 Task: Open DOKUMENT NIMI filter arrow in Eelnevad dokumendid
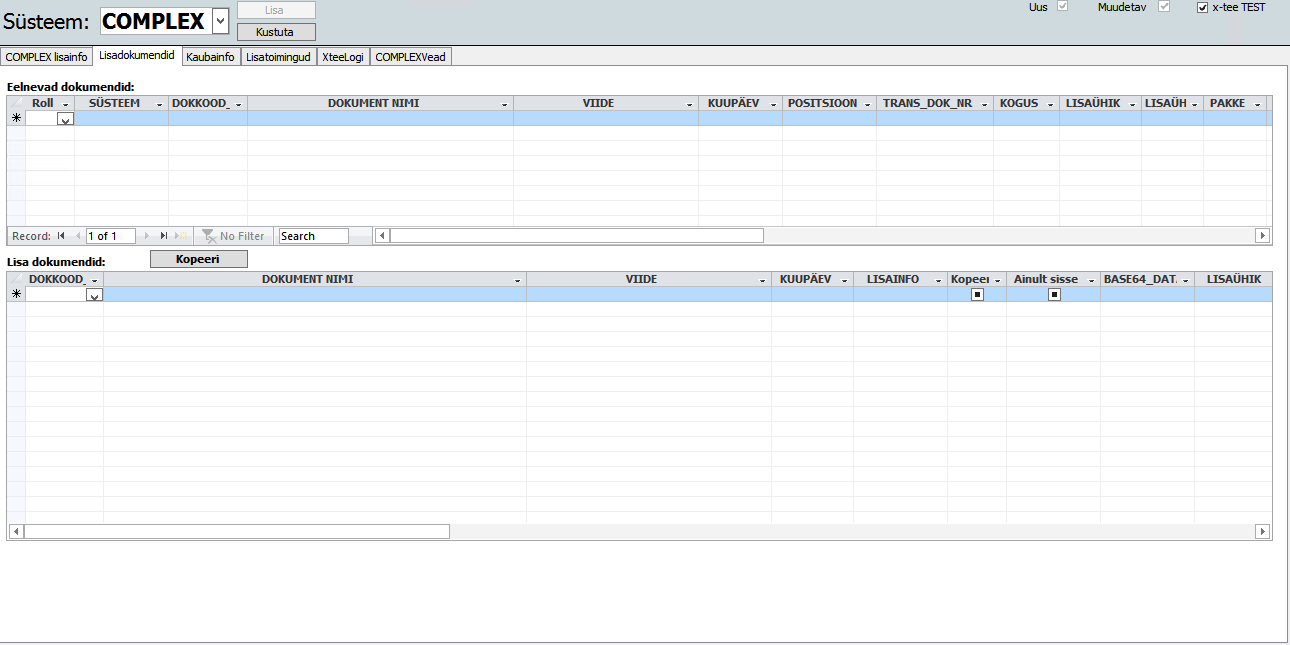click(x=505, y=104)
